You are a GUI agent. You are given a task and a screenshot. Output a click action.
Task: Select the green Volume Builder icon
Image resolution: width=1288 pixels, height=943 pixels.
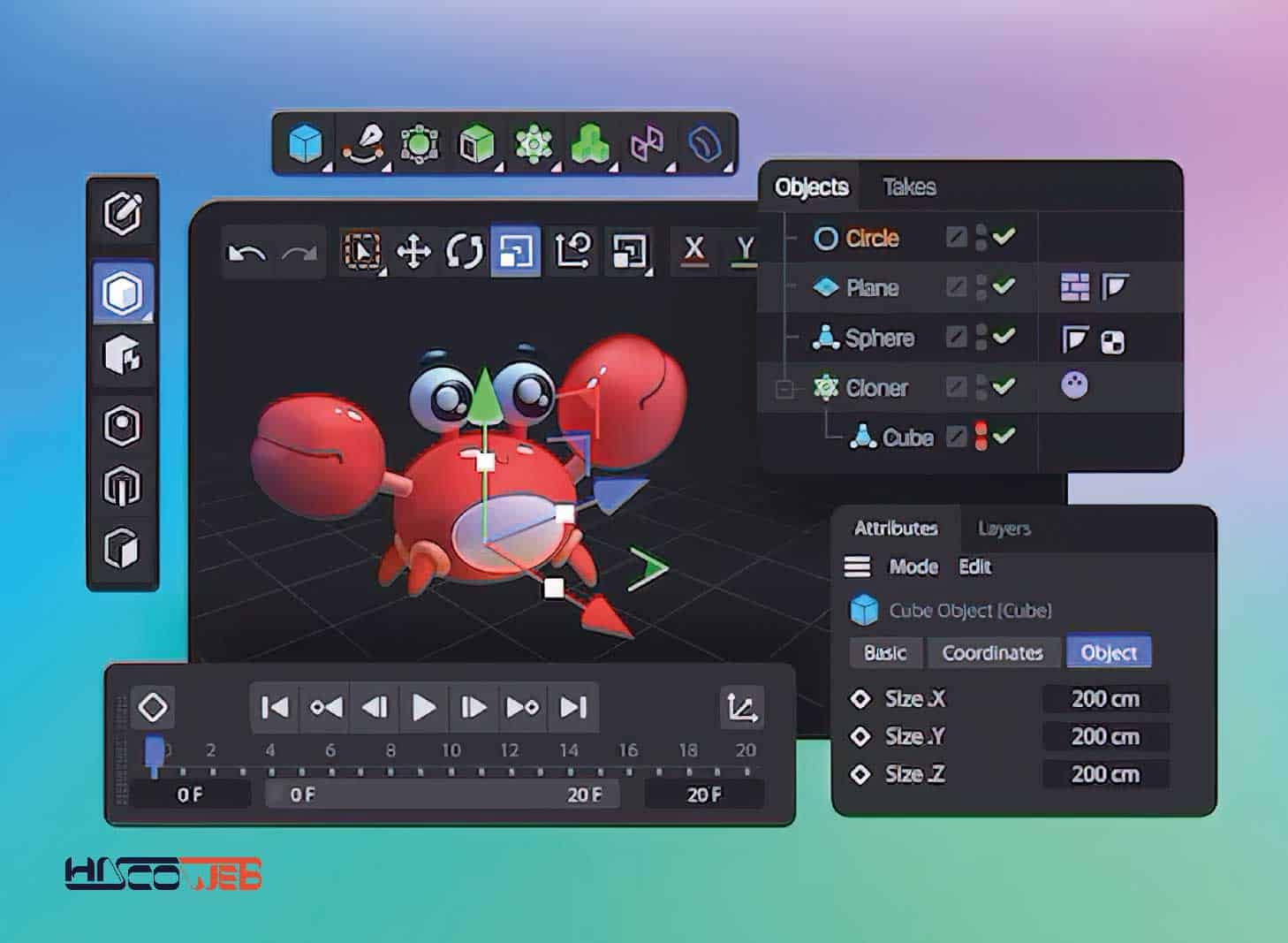pyautogui.click(x=590, y=143)
